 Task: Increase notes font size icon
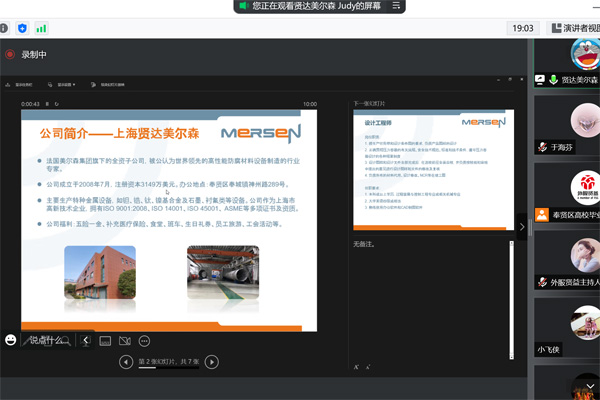[356, 367]
